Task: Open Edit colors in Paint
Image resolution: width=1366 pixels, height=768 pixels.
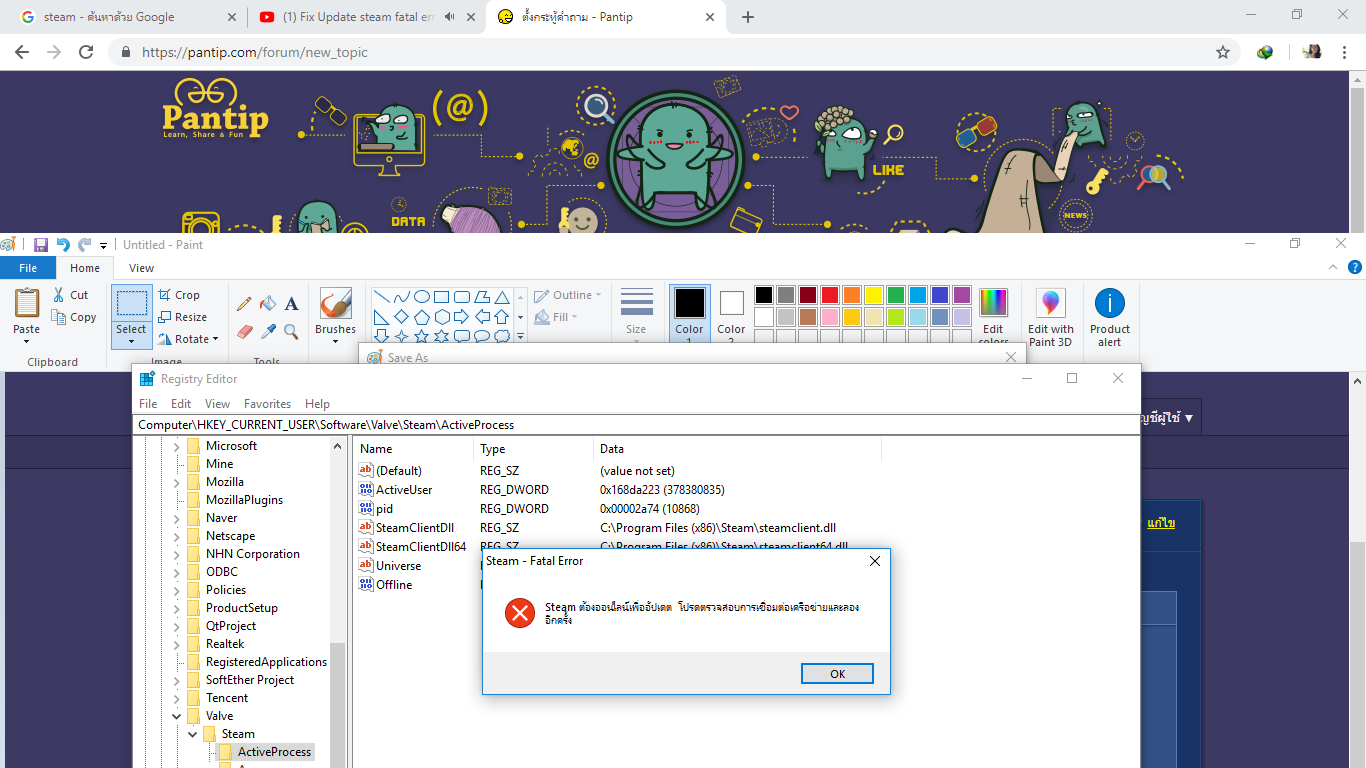Action: tap(993, 316)
